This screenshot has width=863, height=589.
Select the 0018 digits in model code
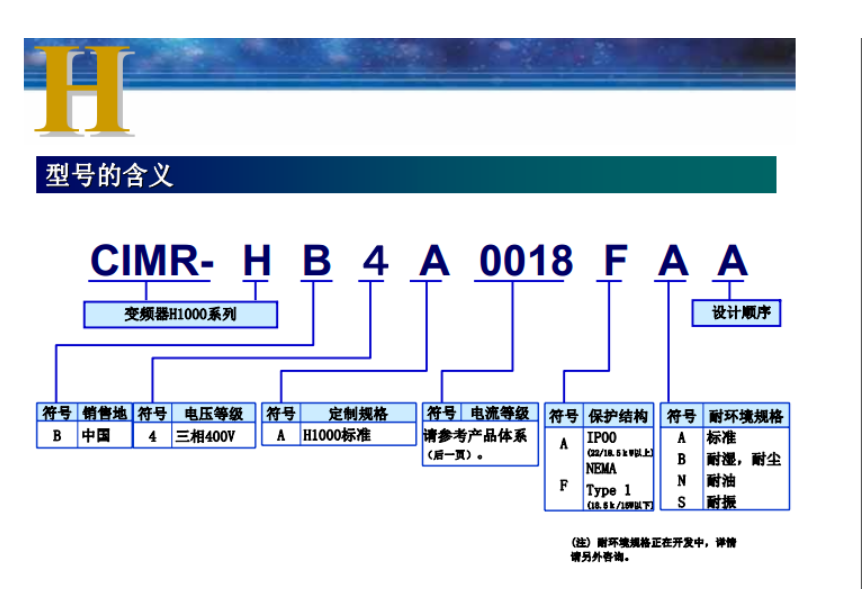(525, 262)
